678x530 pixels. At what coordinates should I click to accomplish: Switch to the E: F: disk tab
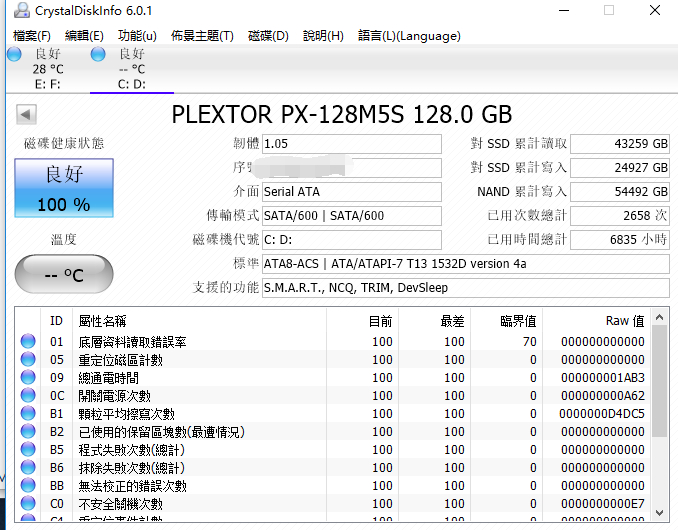point(48,69)
